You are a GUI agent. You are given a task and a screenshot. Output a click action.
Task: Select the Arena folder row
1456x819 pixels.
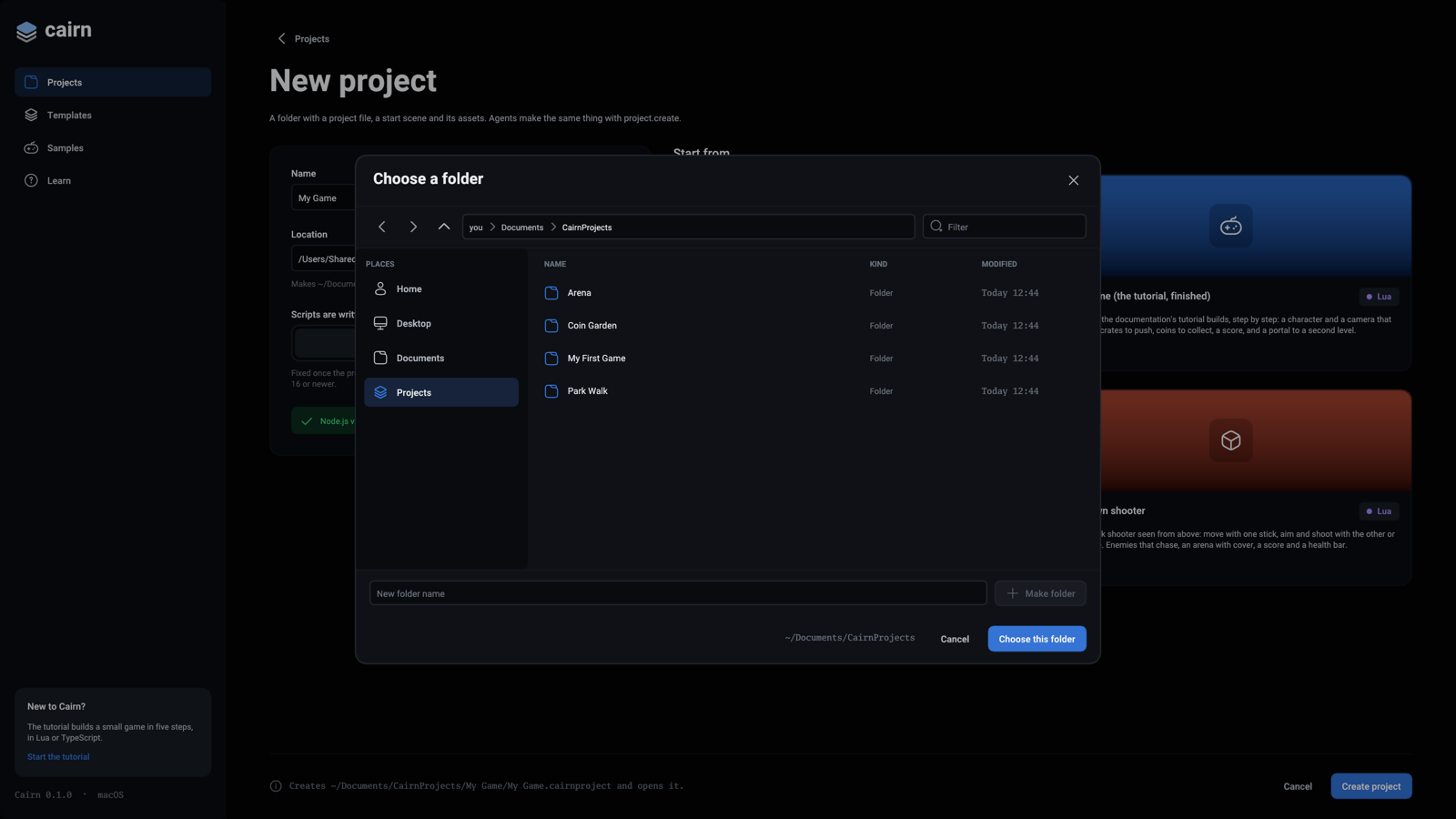point(814,293)
